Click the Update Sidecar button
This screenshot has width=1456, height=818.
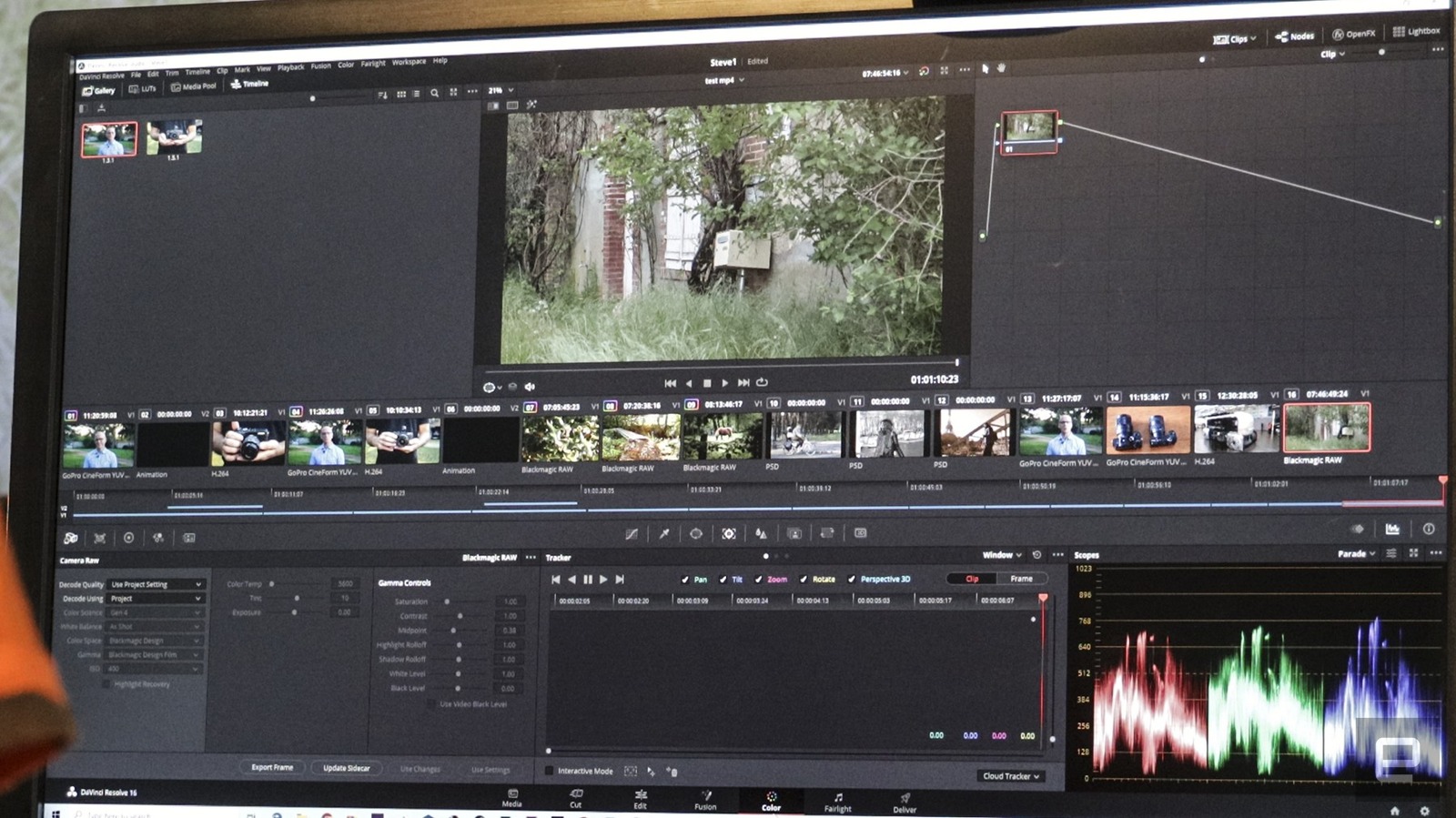(x=346, y=768)
